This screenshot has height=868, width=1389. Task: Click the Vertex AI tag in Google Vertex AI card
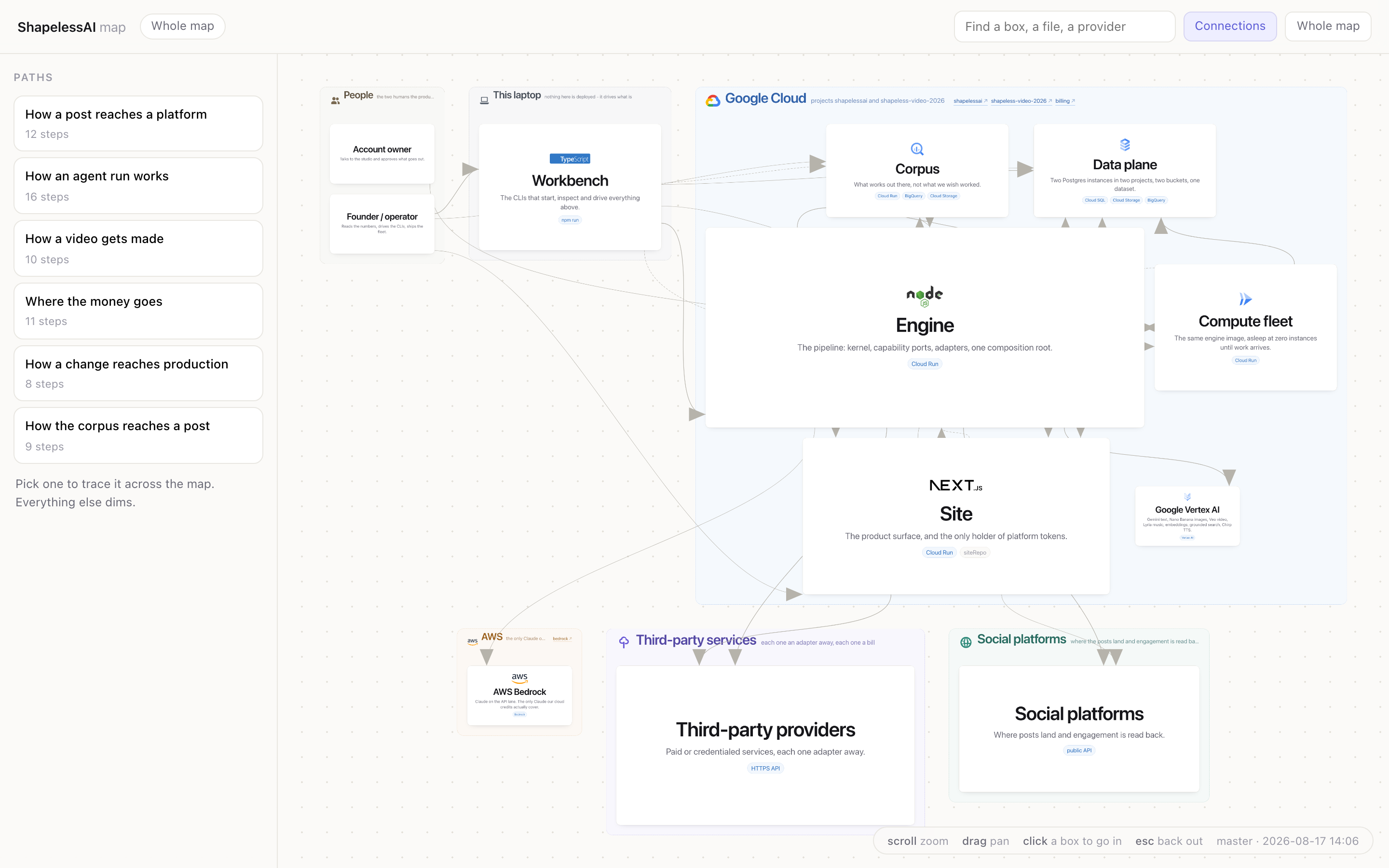coord(1187,538)
